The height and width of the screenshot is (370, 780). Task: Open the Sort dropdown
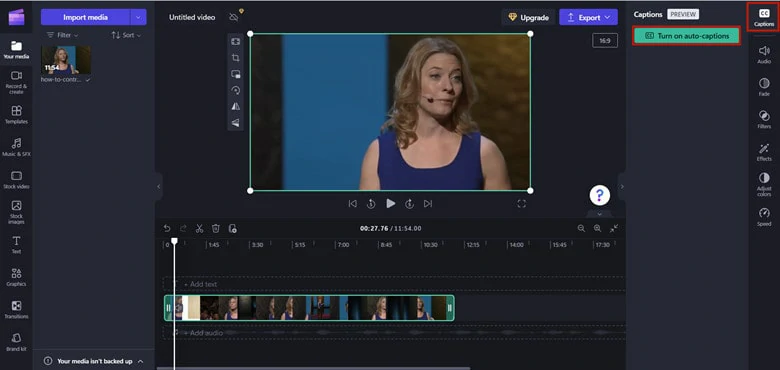[x=126, y=35]
